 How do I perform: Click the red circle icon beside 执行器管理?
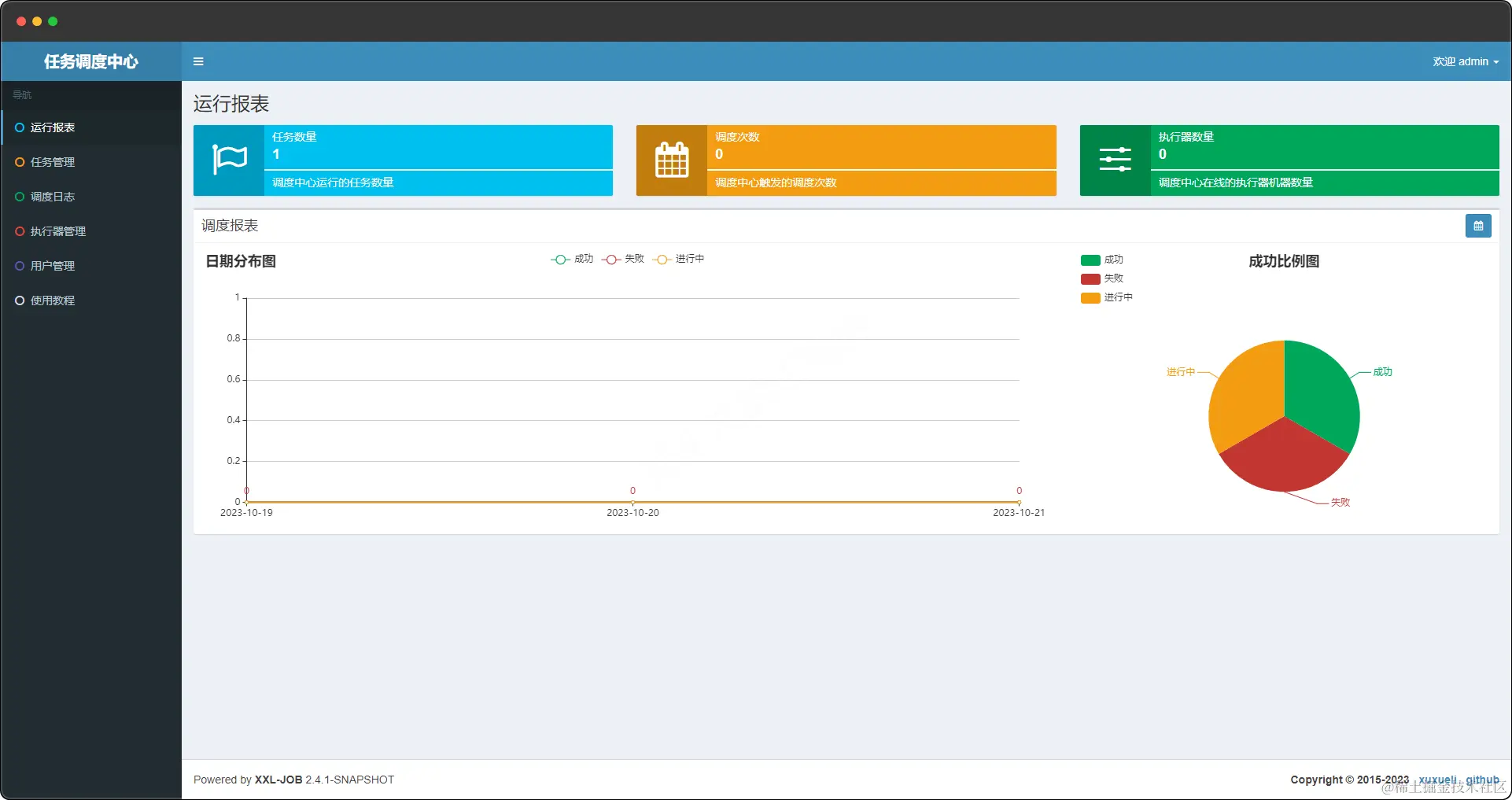pyautogui.click(x=20, y=231)
